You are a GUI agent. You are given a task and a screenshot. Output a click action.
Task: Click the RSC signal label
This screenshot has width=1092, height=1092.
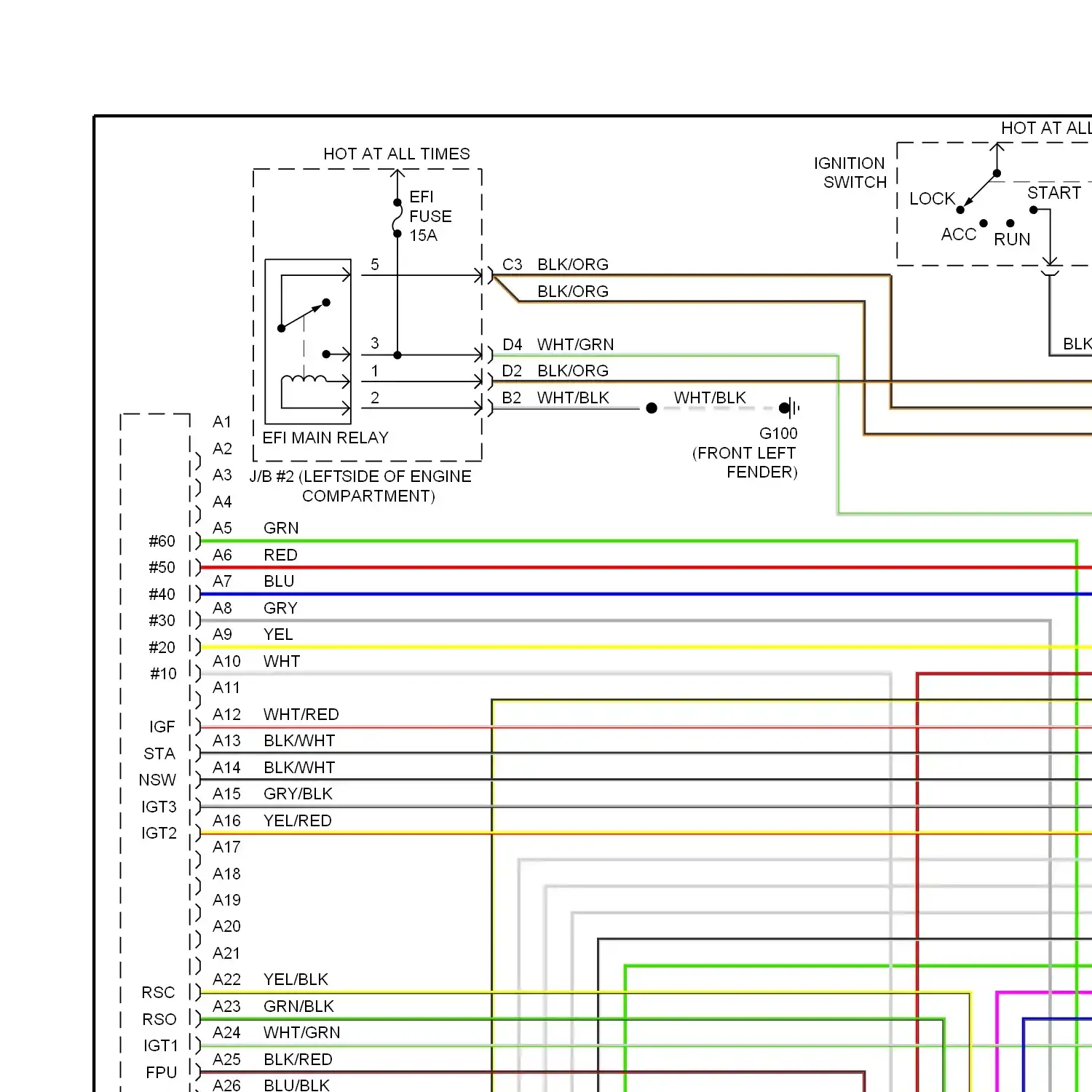tap(158, 992)
